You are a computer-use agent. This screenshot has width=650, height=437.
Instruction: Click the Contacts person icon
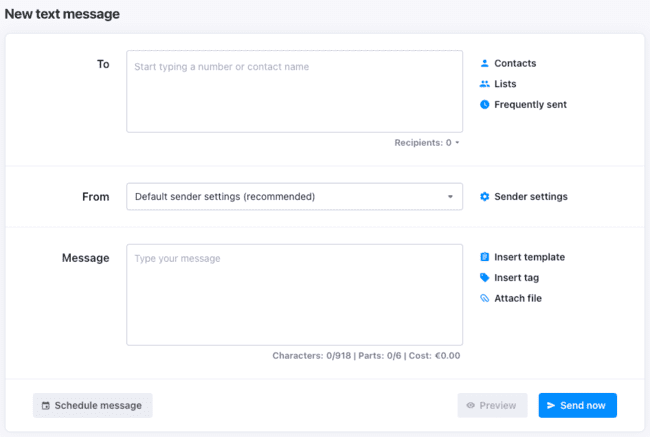click(484, 63)
